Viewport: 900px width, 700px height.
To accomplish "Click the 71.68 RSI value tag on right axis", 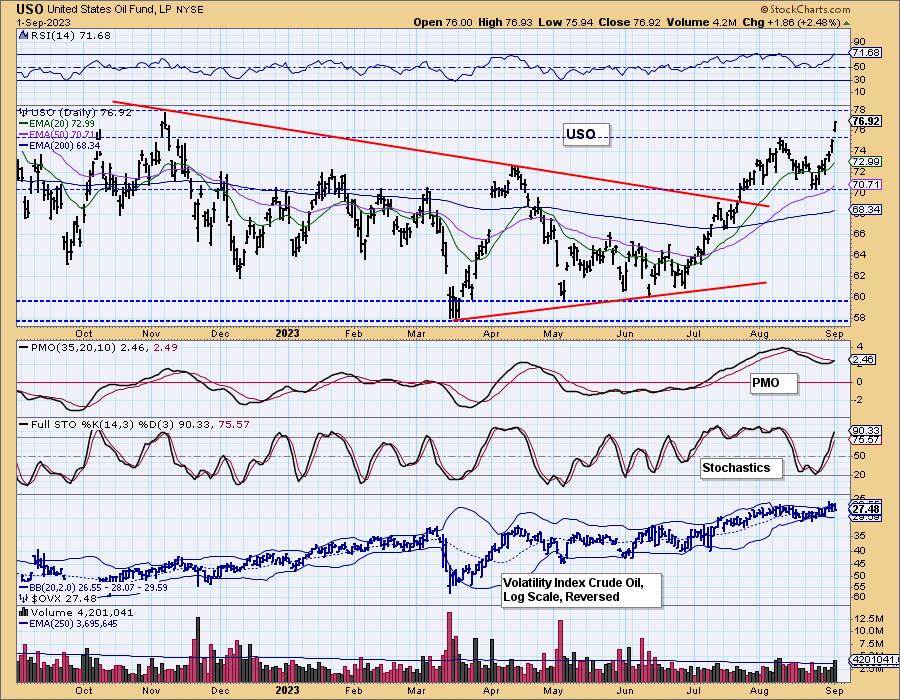I will tap(866, 53).
